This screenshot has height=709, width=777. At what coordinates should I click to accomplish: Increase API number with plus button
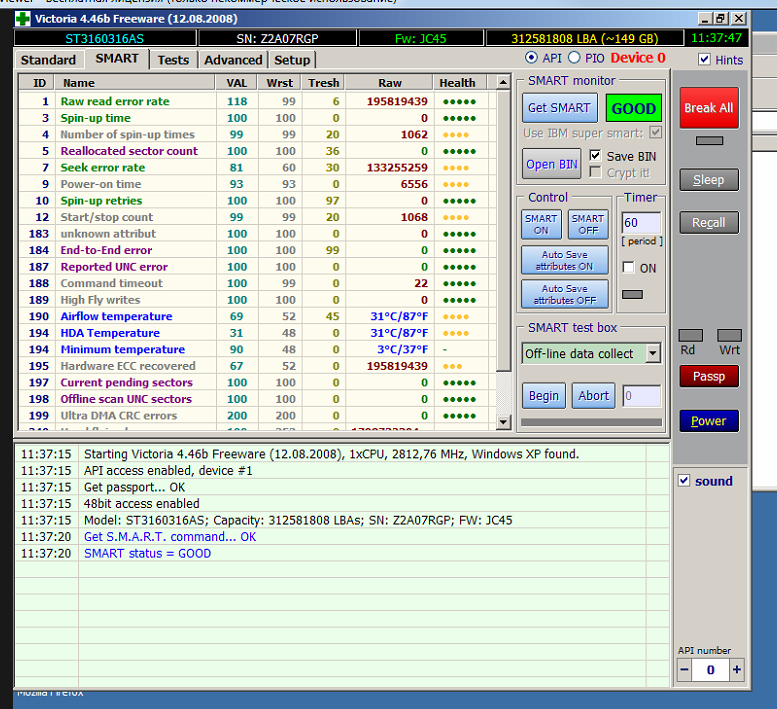point(737,670)
